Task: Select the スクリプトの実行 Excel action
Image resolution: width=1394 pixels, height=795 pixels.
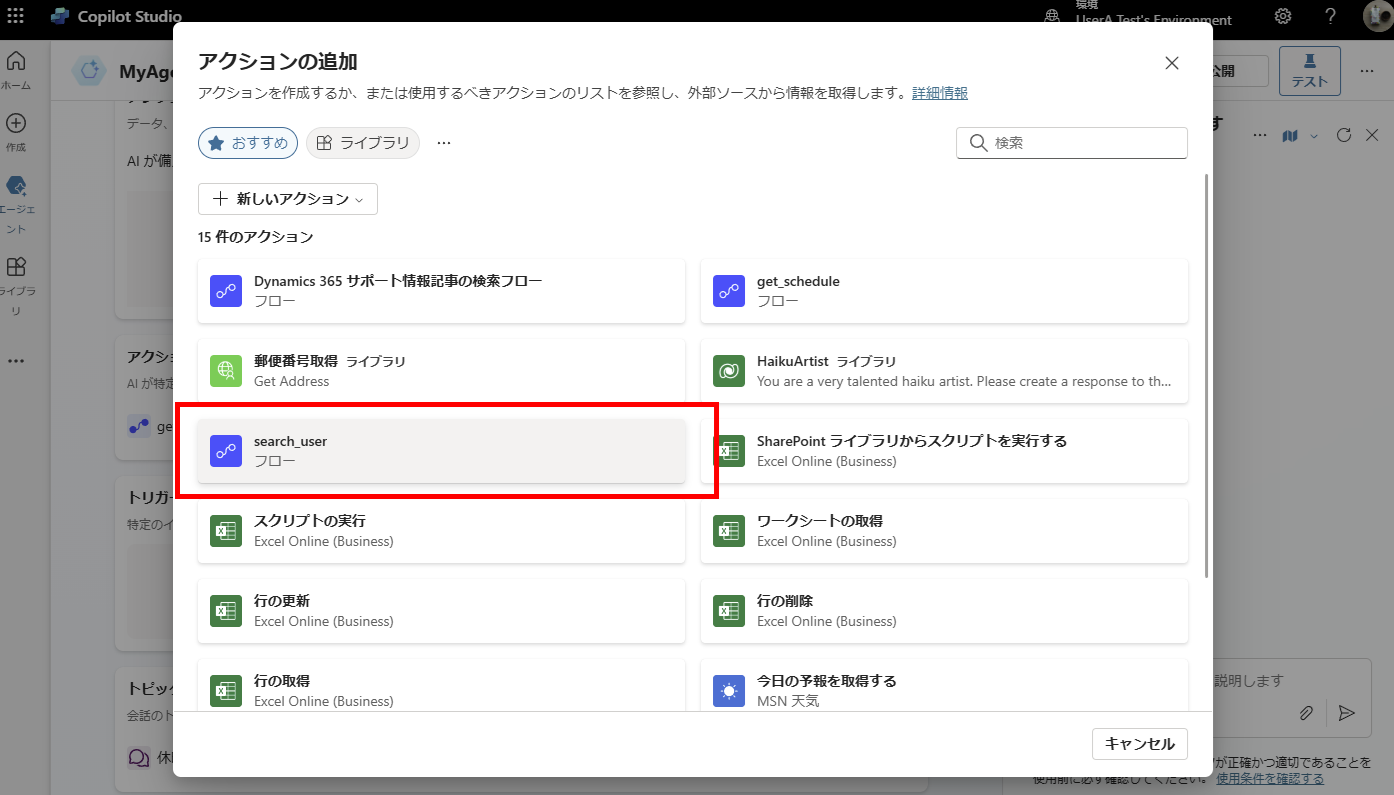Action: (441, 531)
